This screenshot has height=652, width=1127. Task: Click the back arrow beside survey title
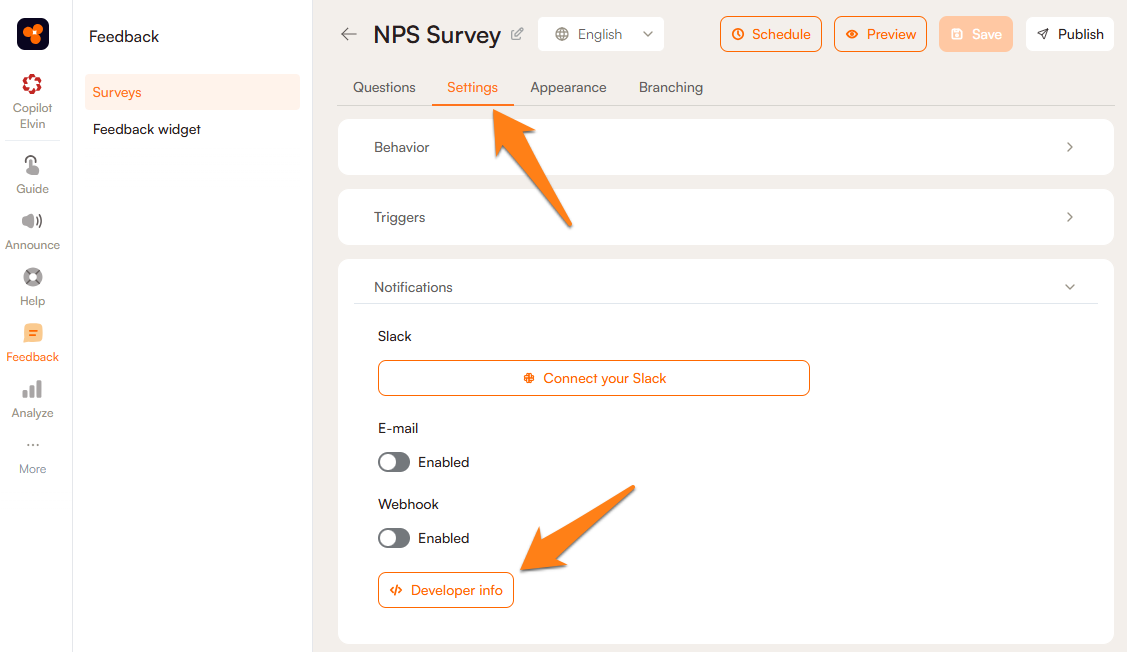point(349,34)
